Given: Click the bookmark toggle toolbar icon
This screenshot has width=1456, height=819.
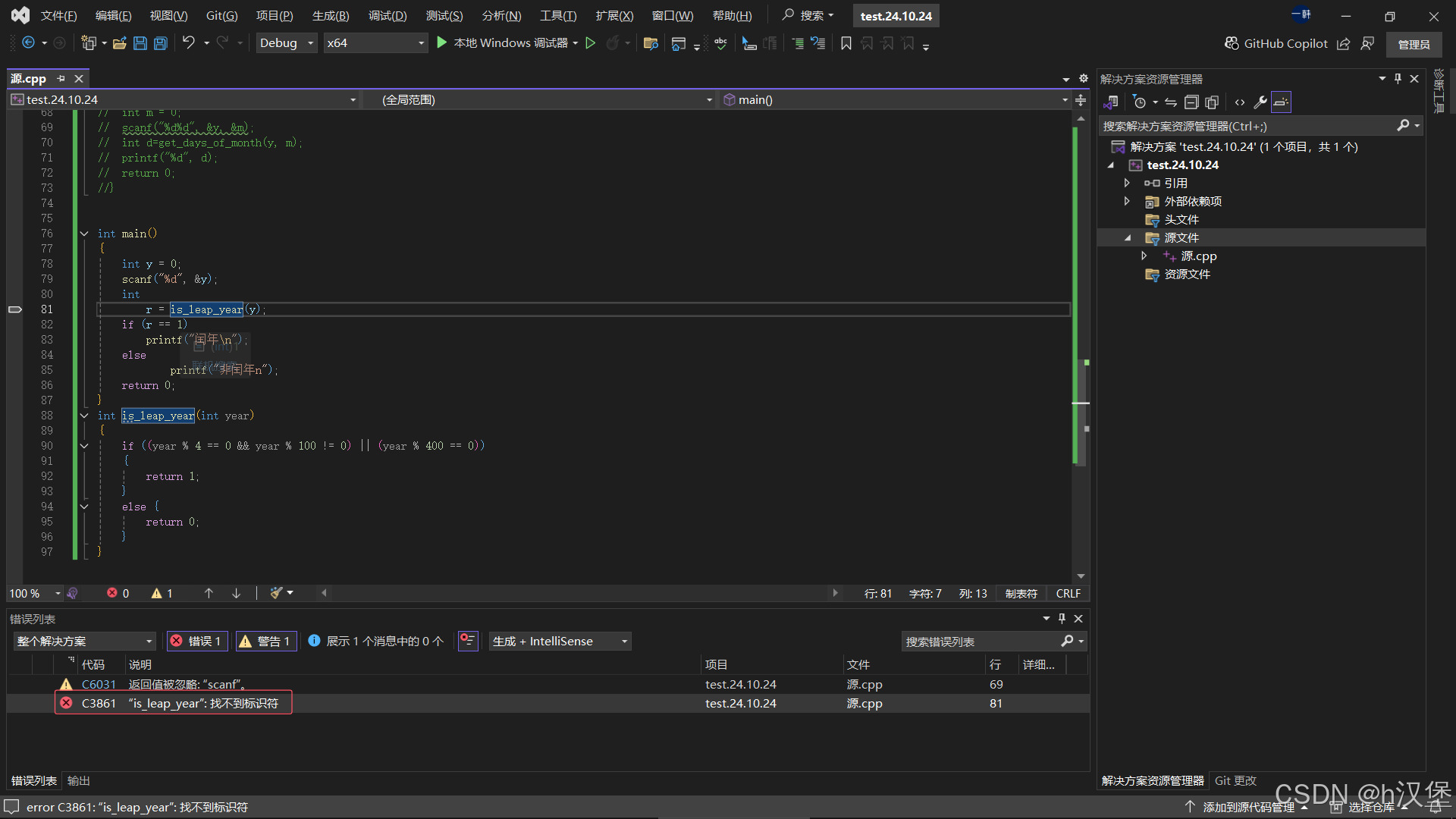Looking at the screenshot, I should pyautogui.click(x=846, y=43).
